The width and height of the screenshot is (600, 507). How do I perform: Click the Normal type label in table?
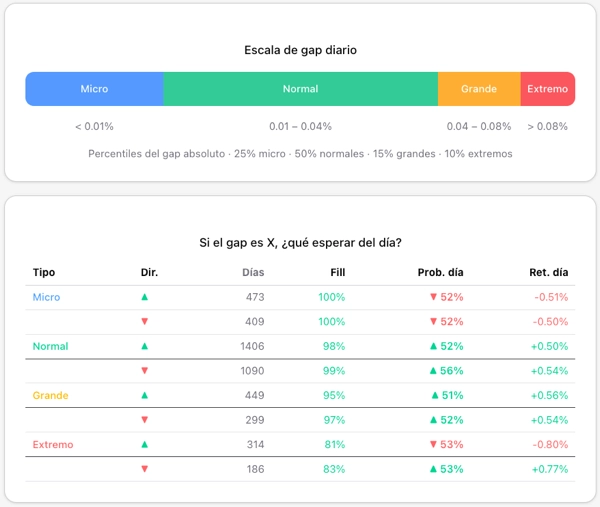[x=51, y=346]
